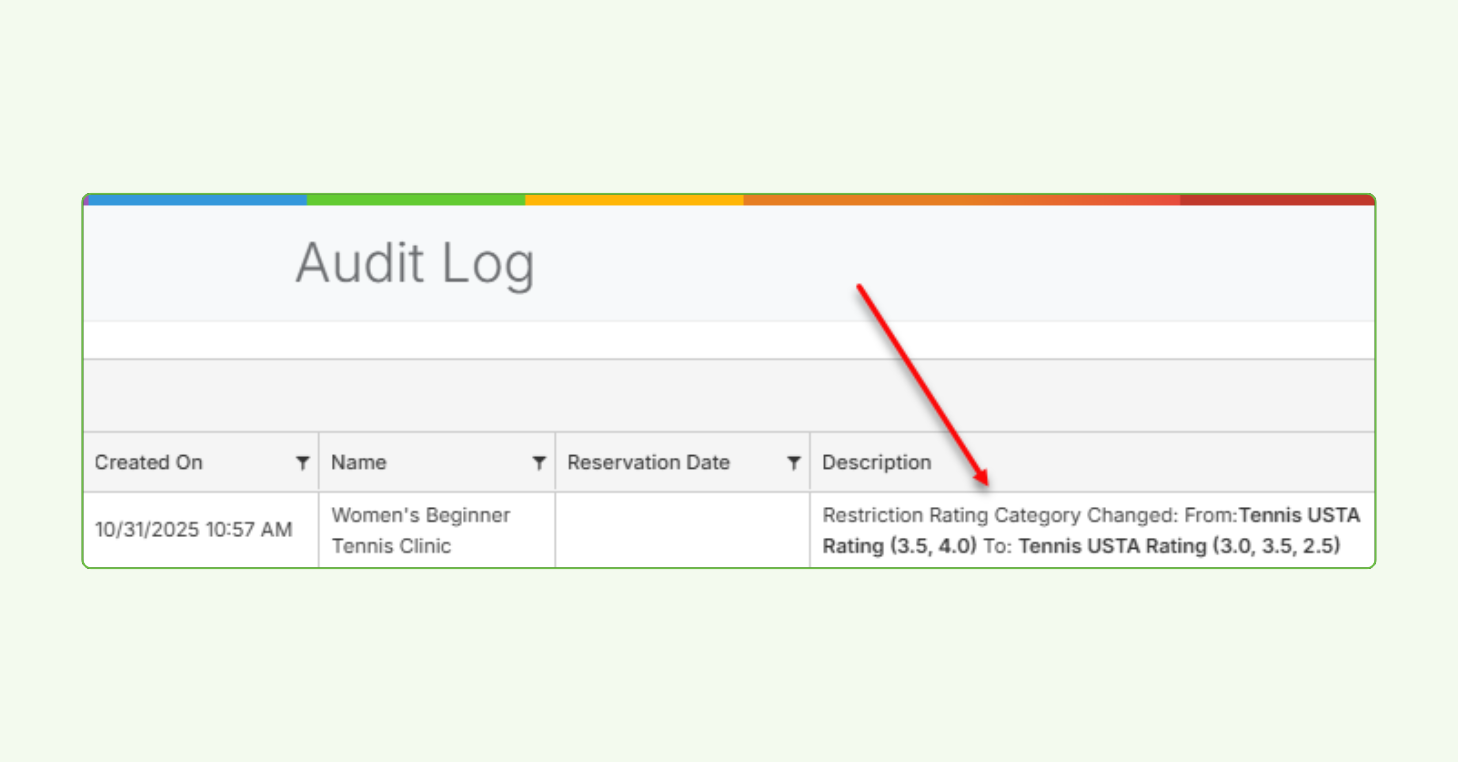Select the Reservation Date header to sort
The height and width of the screenshot is (762, 1458).
click(x=648, y=462)
